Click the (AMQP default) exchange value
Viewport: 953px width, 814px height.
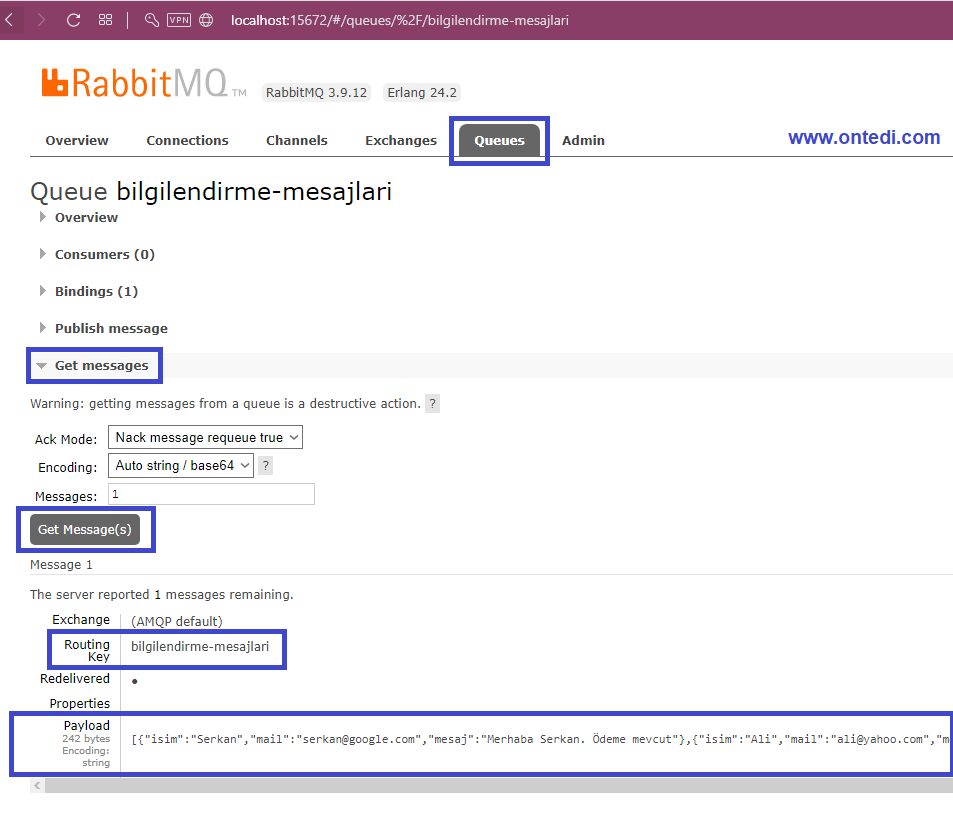coord(177,621)
